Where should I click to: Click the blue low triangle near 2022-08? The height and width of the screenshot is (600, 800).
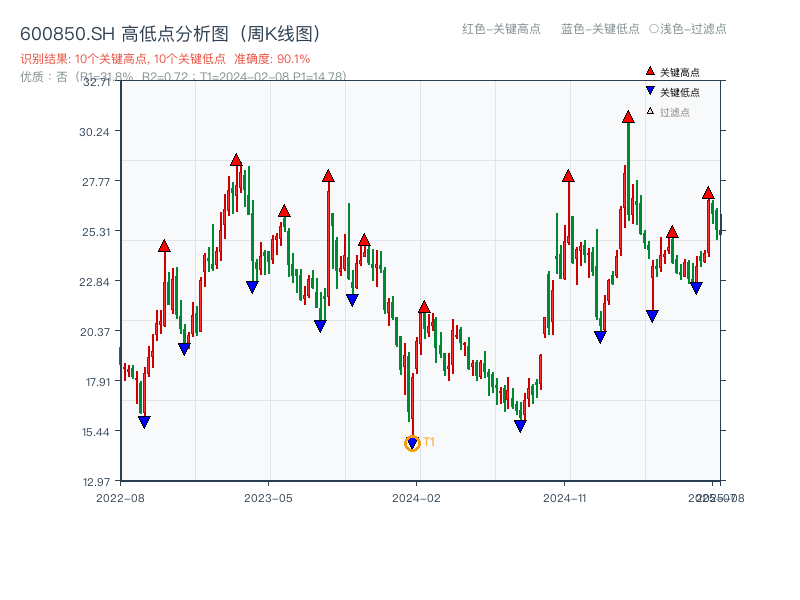click(146, 421)
